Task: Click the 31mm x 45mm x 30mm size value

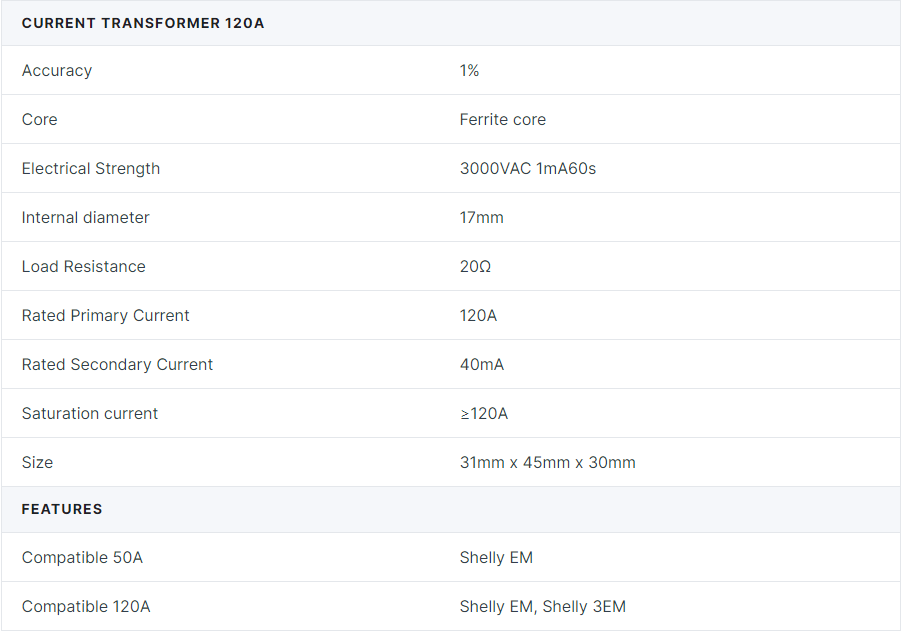Action: click(x=548, y=462)
